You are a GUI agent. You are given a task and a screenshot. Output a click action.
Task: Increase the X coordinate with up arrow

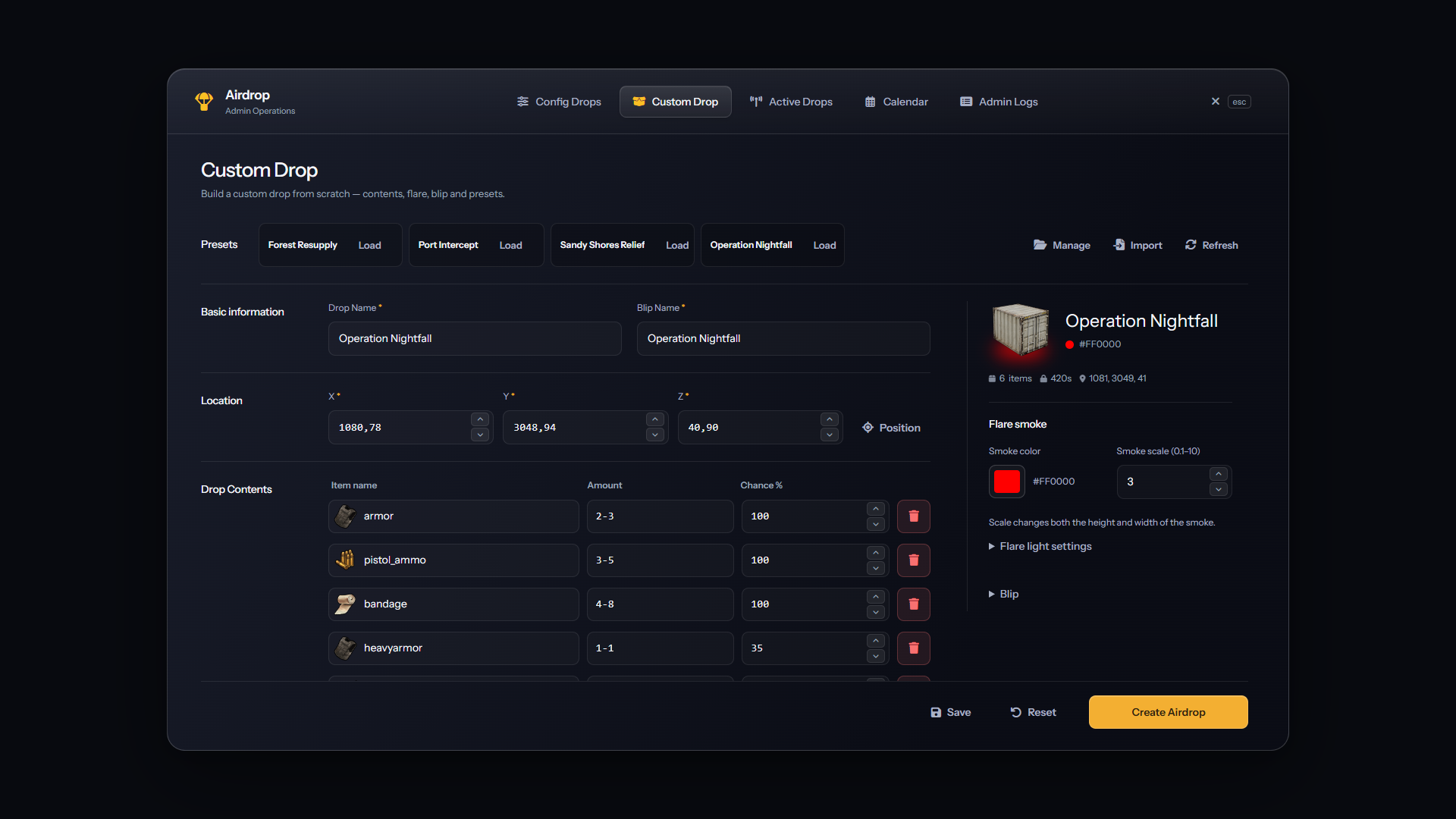[480, 419]
